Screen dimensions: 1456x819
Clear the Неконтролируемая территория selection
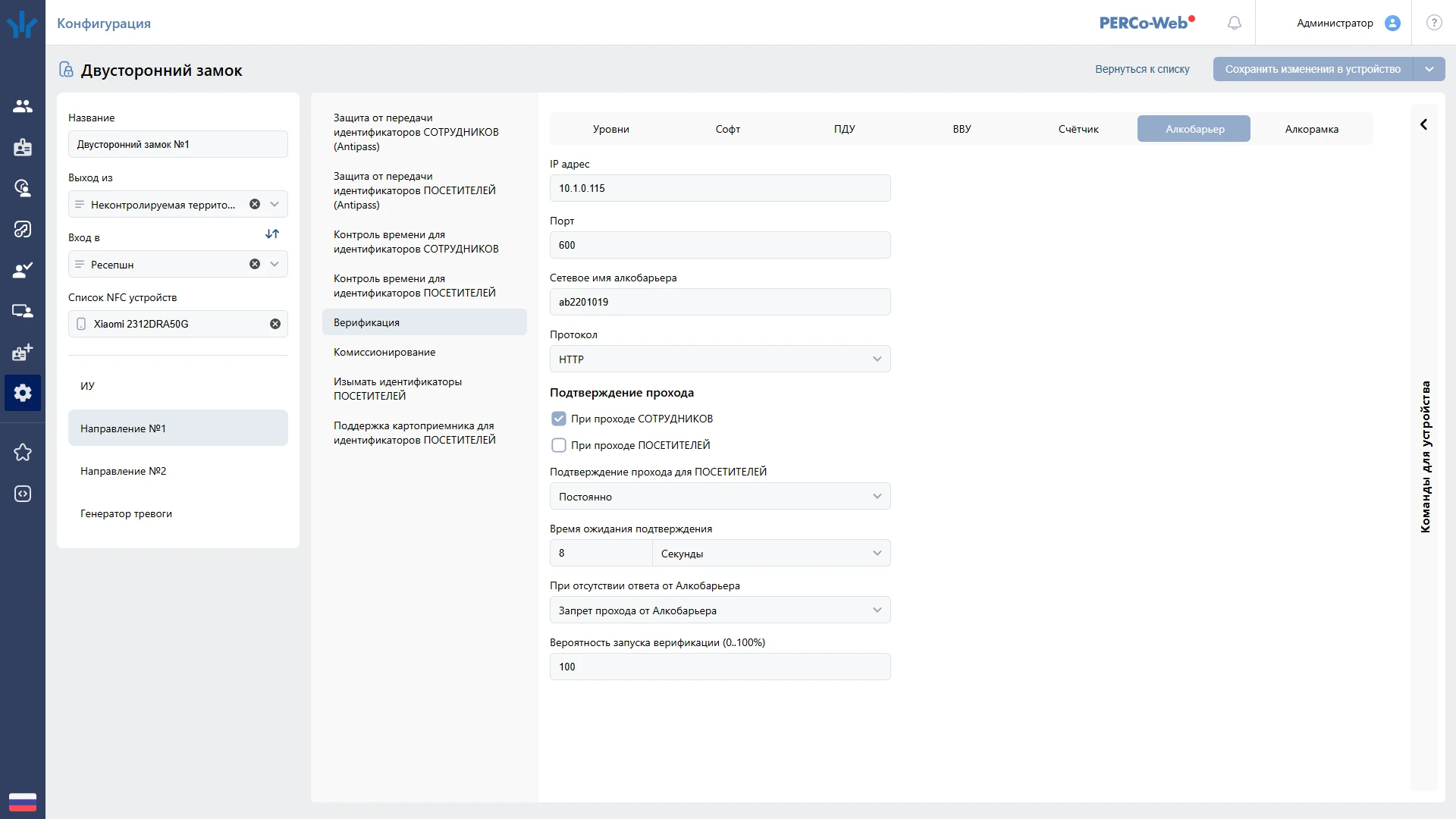click(255, 204)
